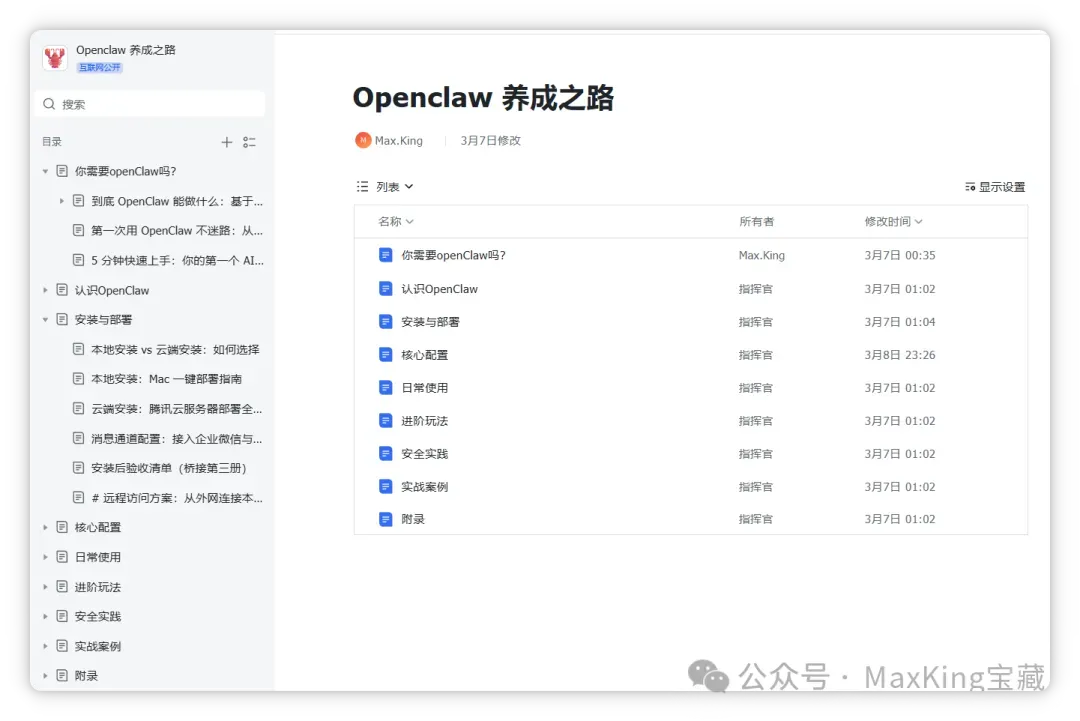This screenshot has height=721, width=1080.
Task: Click the blue doc icon for 附录 table row
Action: click(x=386, y=519)
